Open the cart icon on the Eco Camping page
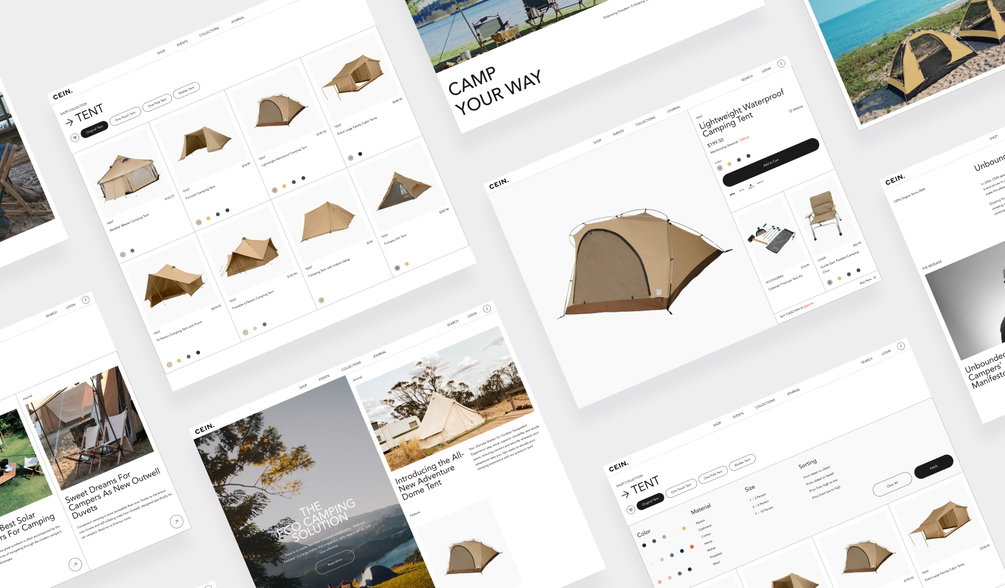This screenshot has width=1005, height=588. (x=486, y=308)
